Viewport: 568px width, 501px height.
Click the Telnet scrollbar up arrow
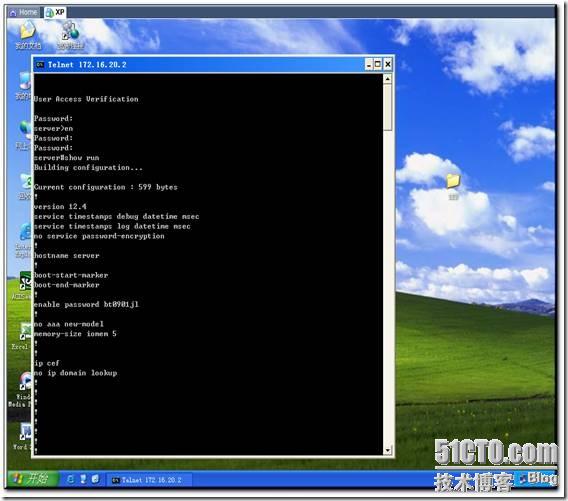(388, 79)
